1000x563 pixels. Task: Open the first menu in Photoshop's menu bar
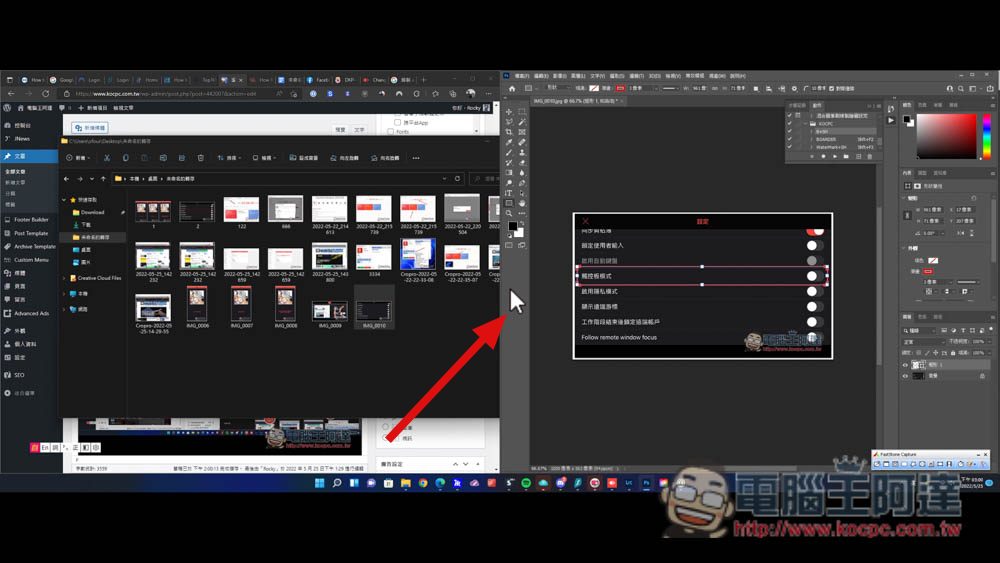pyautogui.click(x=522, y=75)
